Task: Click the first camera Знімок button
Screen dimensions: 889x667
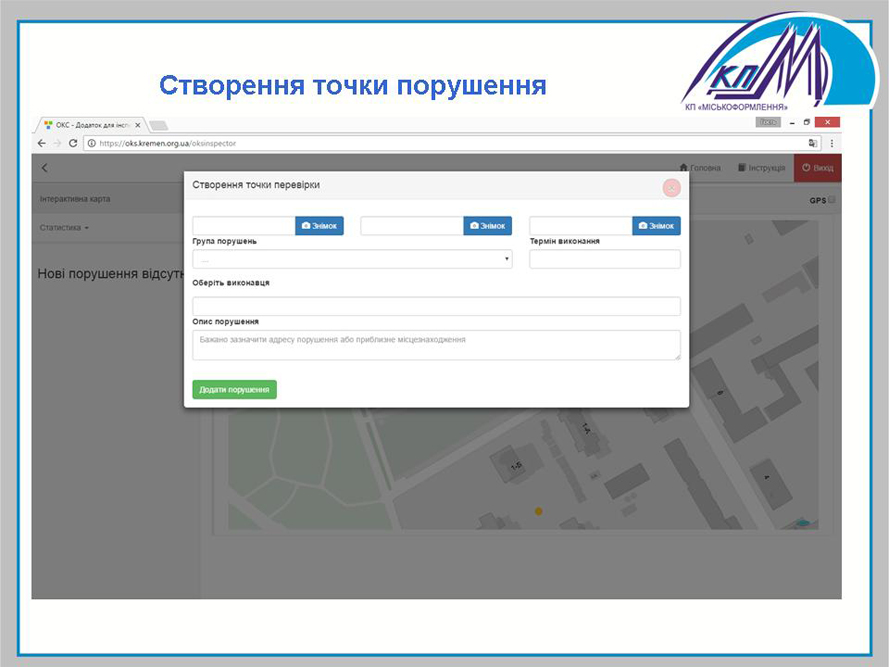Action: pos(319,226)
